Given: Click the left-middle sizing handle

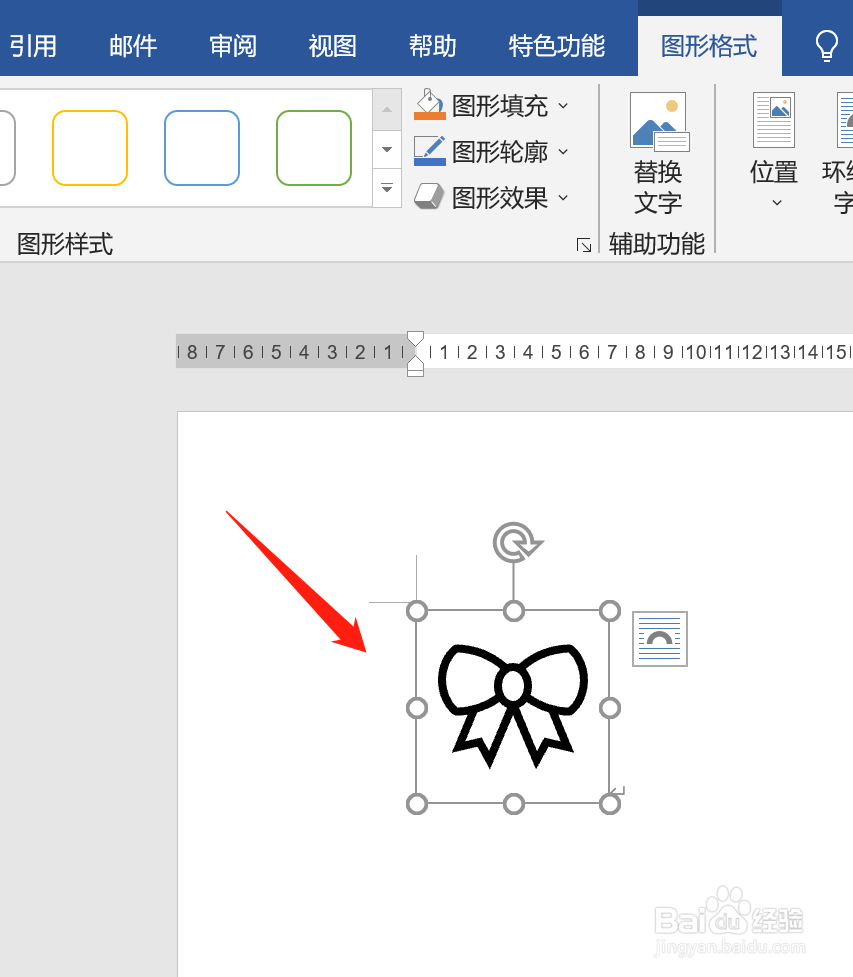Looking at the screenshot, I should tap(417, 708).
